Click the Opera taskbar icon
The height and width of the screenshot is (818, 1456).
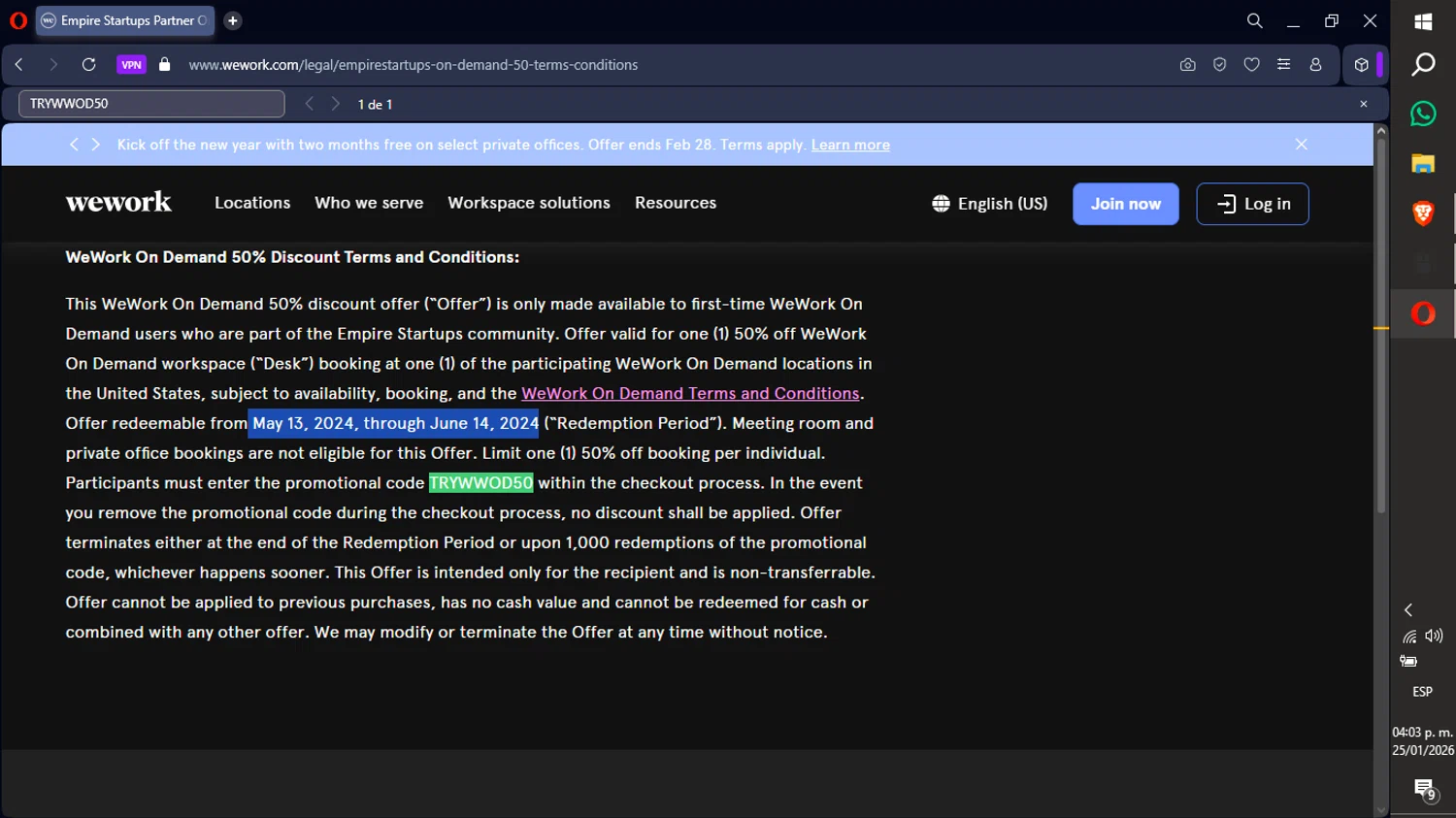coord(1423,313)
